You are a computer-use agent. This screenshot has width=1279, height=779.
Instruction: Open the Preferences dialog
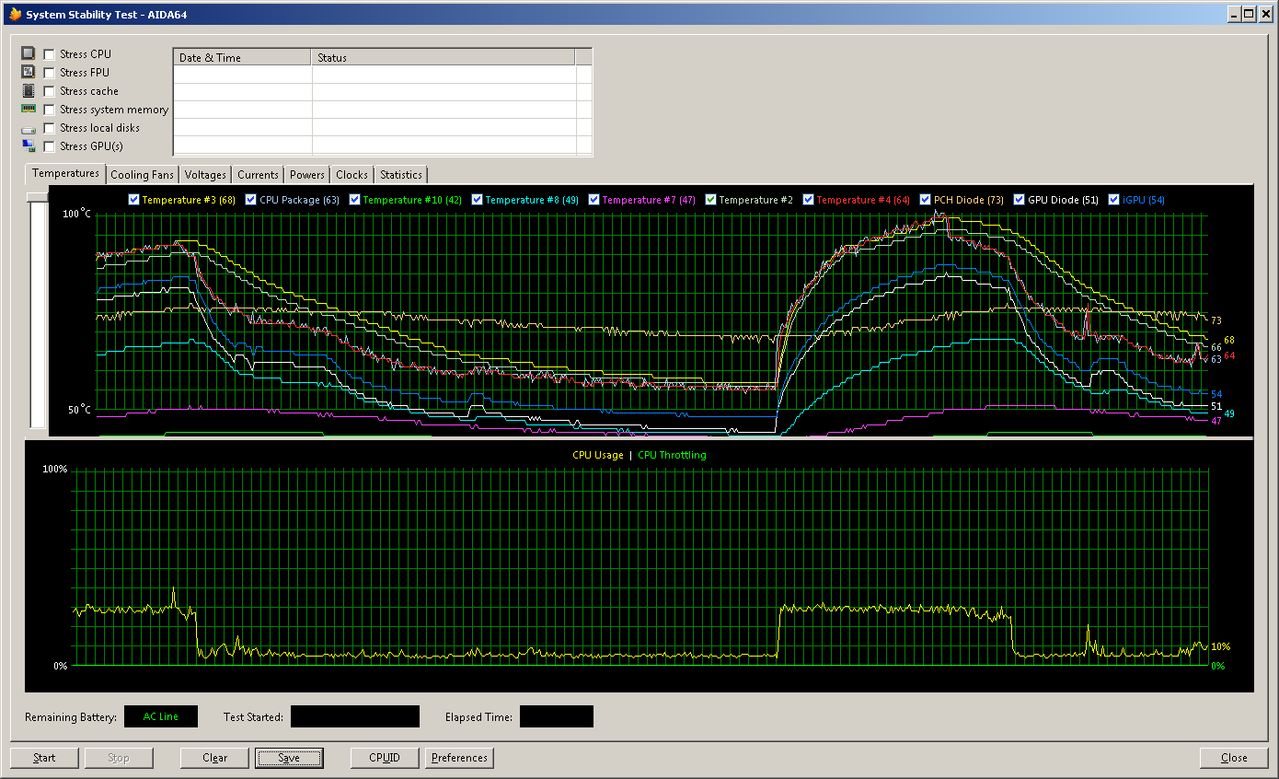pos(459,758)
